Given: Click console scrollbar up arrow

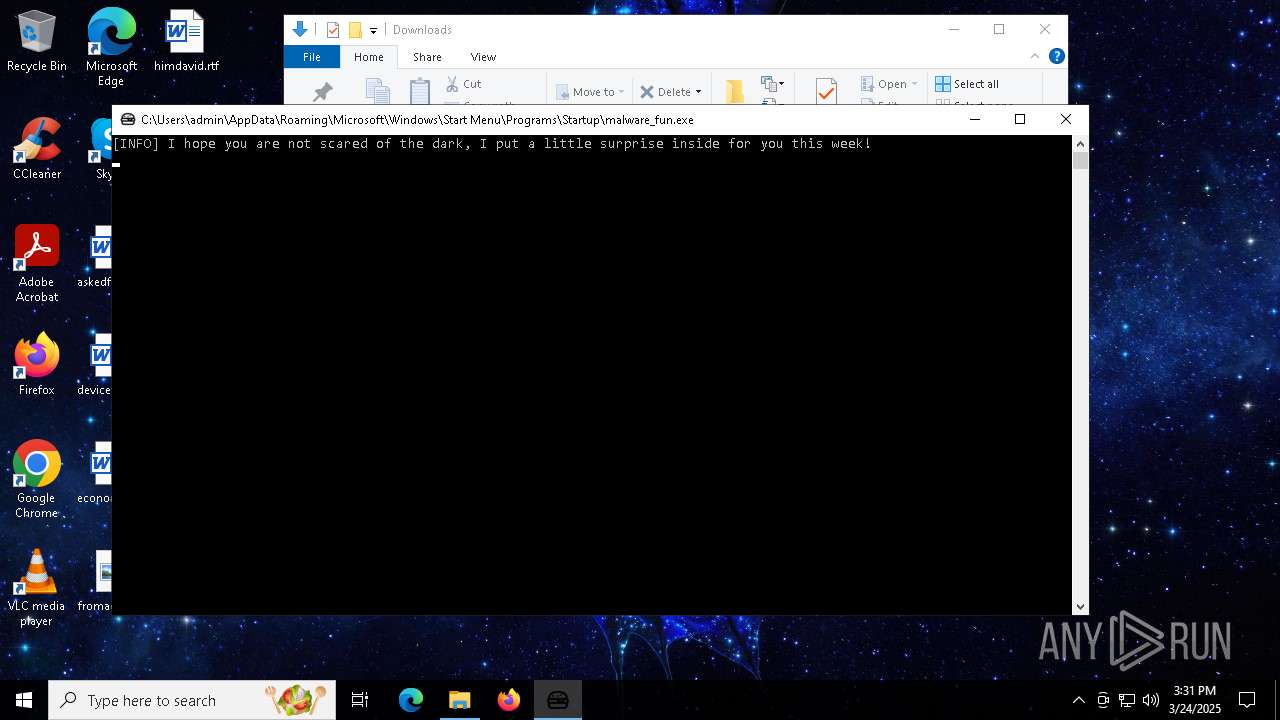Looking at the screenshot, I should coord(1080,143).
